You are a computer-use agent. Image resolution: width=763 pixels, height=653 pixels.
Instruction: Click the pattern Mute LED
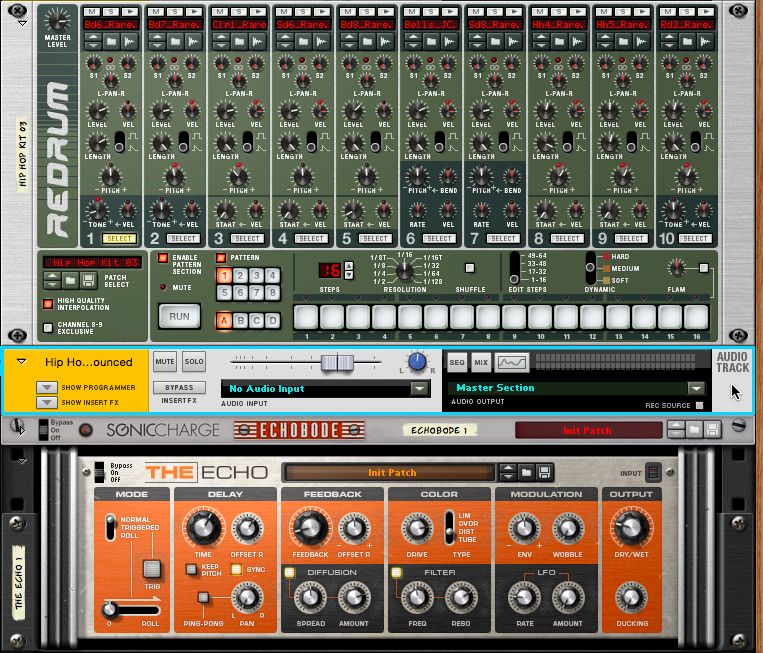point(163,287)
